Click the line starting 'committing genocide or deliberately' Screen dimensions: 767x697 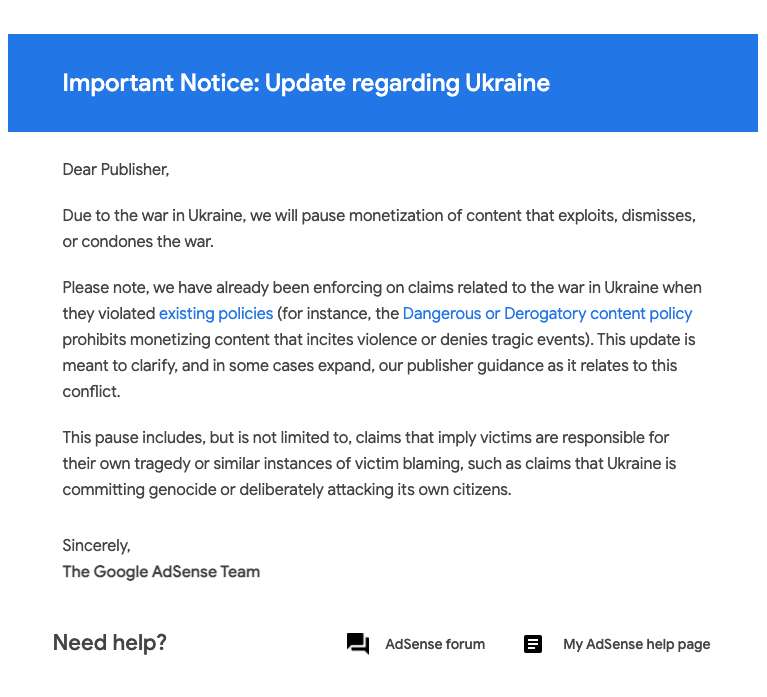point(287,490)
